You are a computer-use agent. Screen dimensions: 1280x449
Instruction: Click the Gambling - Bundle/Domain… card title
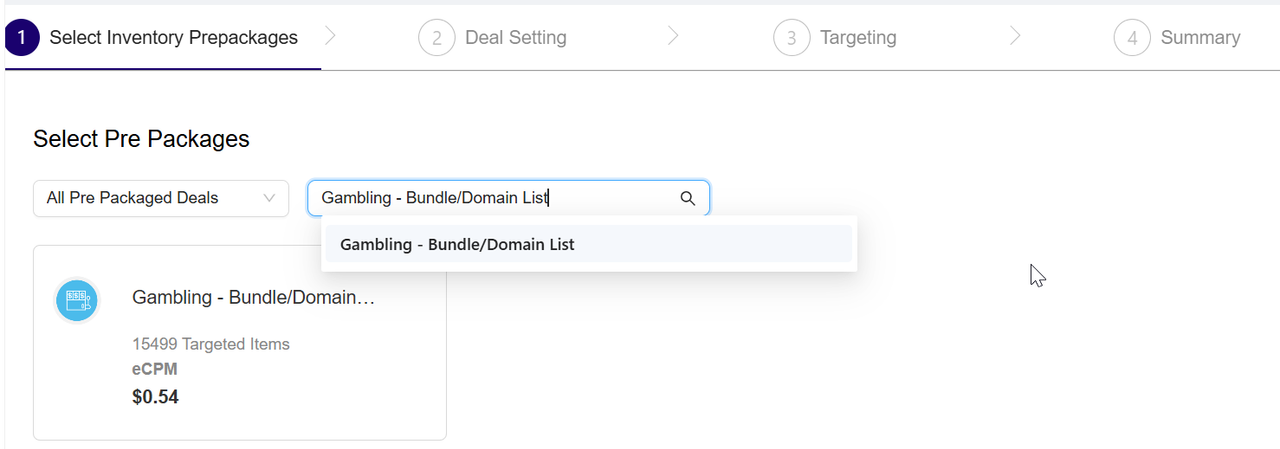tap(254, 297)
